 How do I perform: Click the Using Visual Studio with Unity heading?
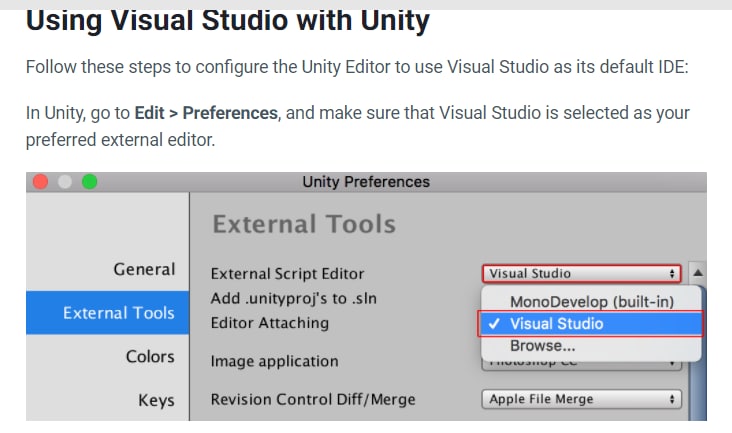coord(228,21)
